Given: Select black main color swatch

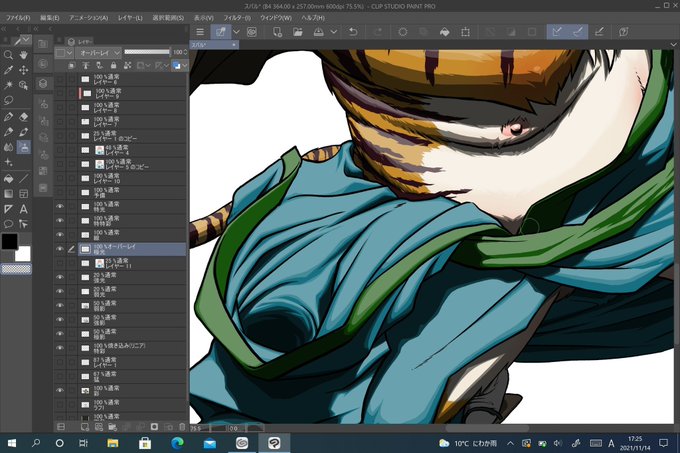Looking at the screenshot, I should (10, 241).
